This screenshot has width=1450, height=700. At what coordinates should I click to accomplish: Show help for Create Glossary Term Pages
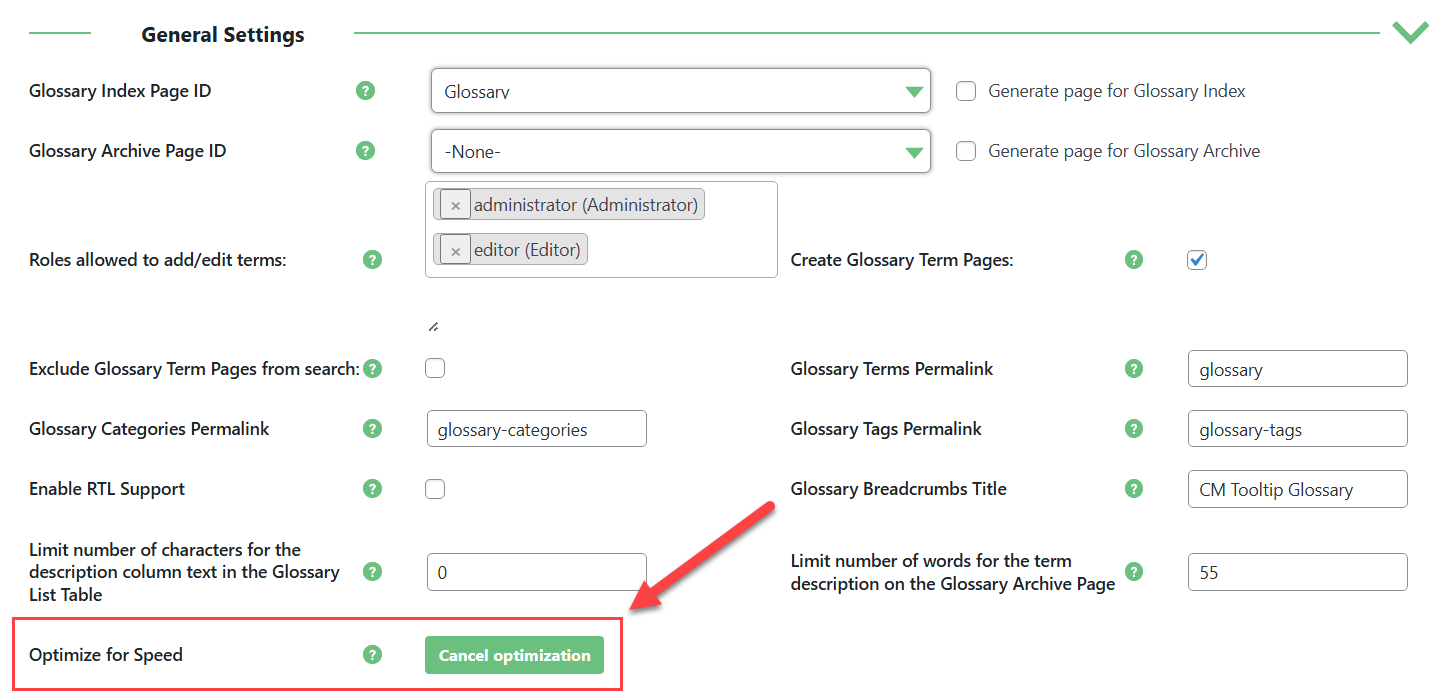[1134, 260]
